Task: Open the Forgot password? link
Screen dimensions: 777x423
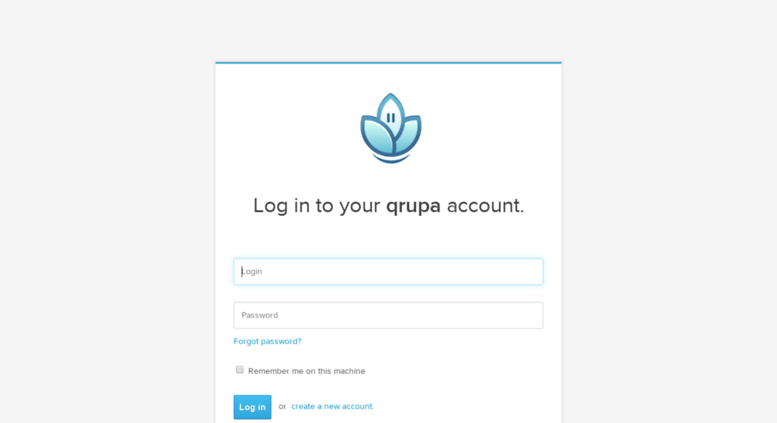Action: coord(267,341)
